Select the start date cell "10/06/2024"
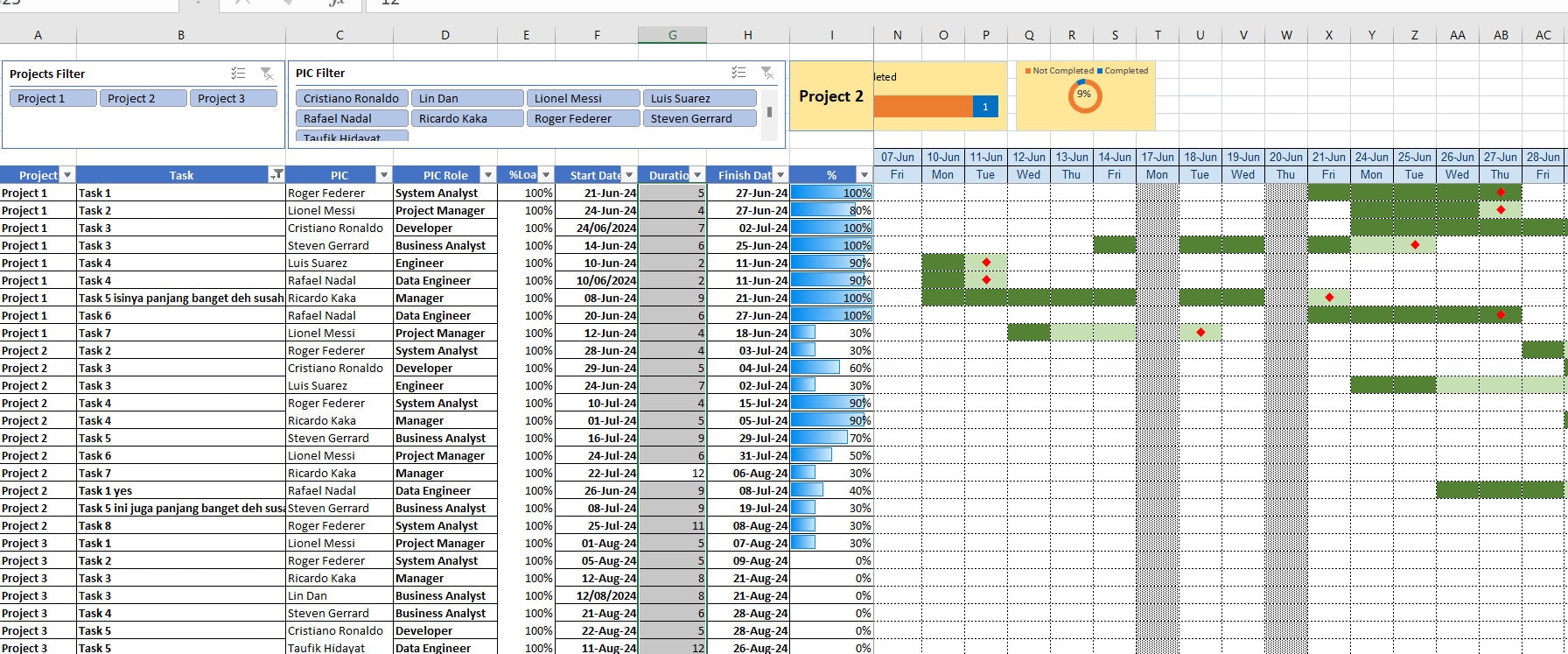 click(x=597, y=280)
